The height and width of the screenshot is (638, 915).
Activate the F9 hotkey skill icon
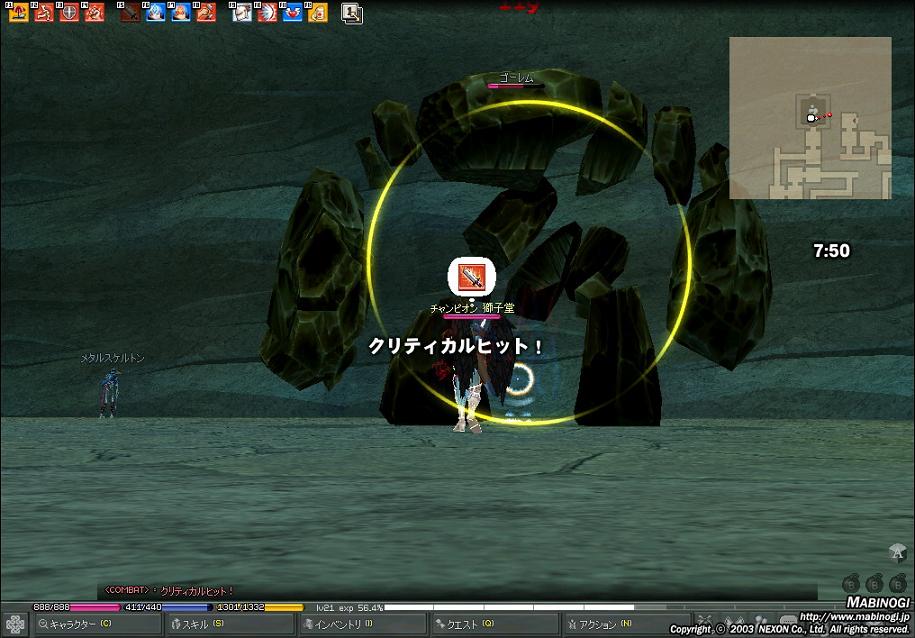242,13
